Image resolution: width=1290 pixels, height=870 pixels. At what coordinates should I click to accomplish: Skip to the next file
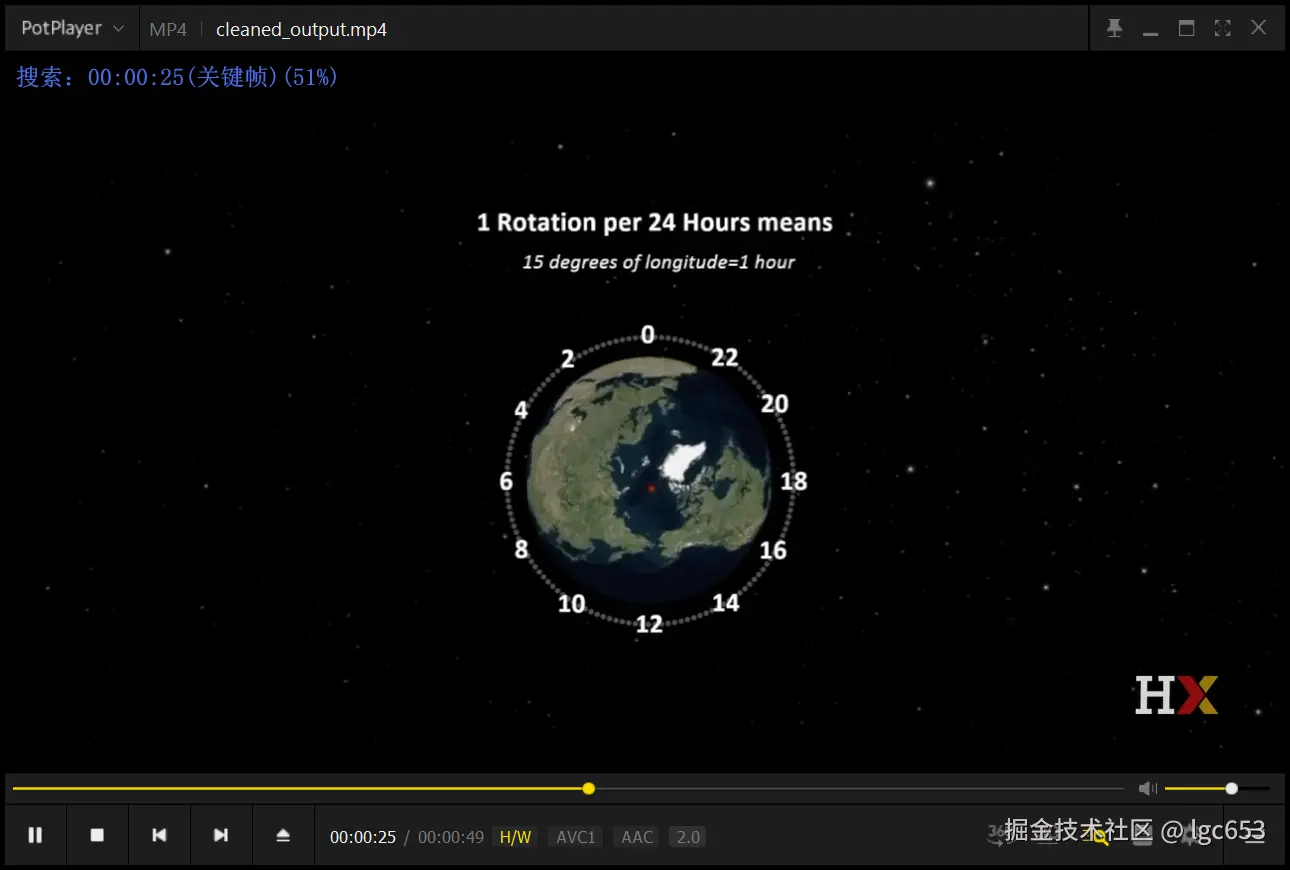(221, 835)
